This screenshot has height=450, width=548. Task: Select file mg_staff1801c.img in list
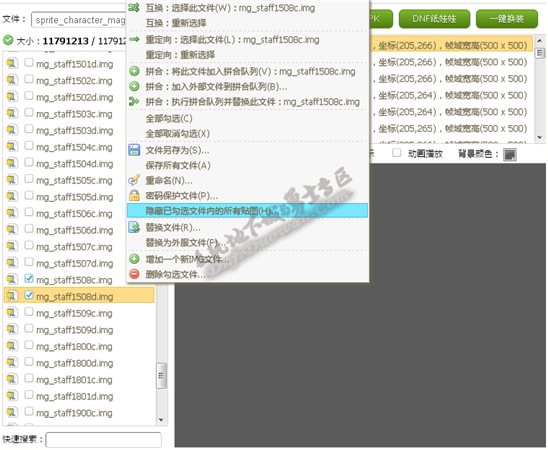pos(74,380)
